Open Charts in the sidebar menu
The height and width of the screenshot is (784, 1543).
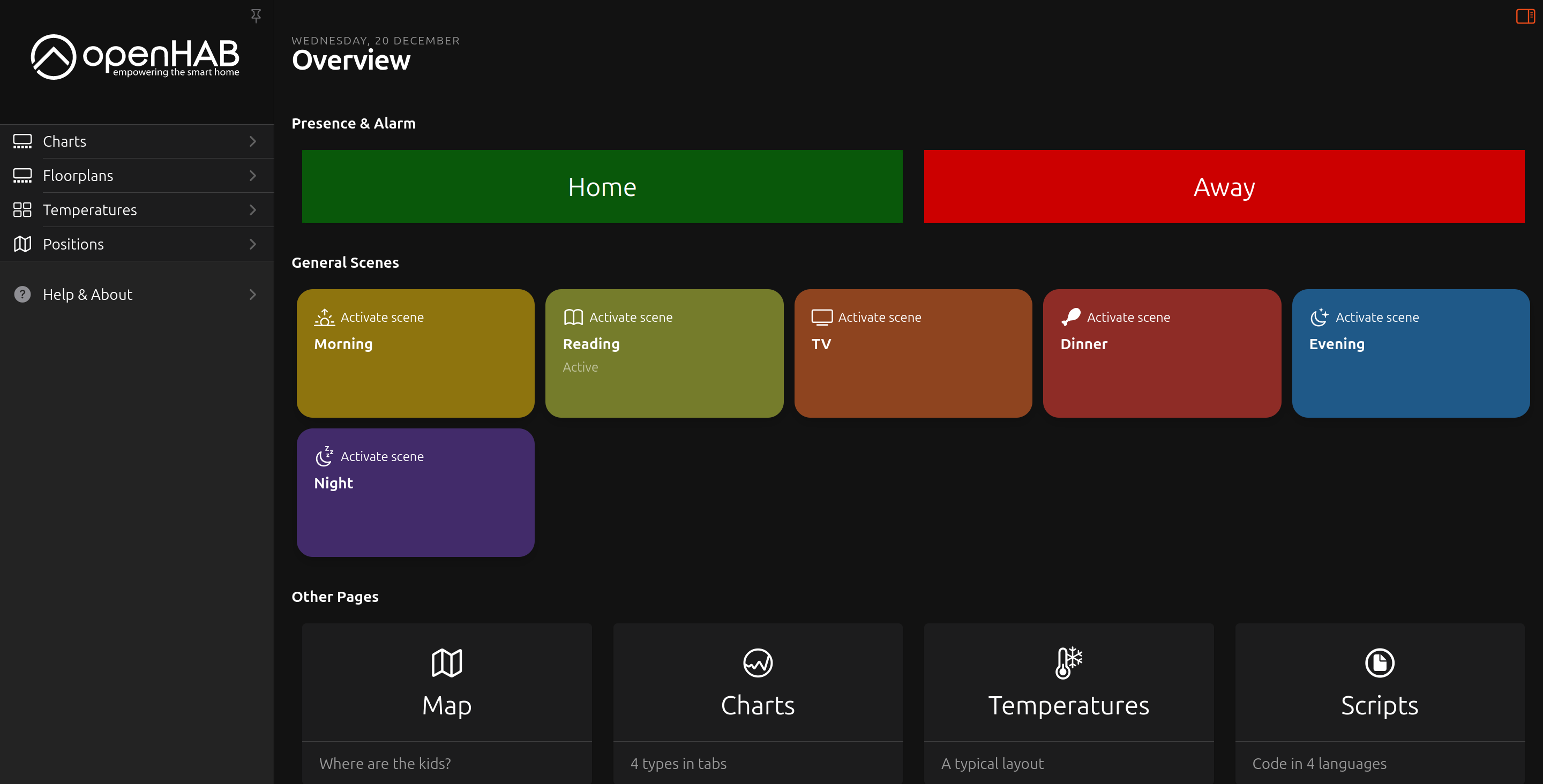tap(137, 141)
